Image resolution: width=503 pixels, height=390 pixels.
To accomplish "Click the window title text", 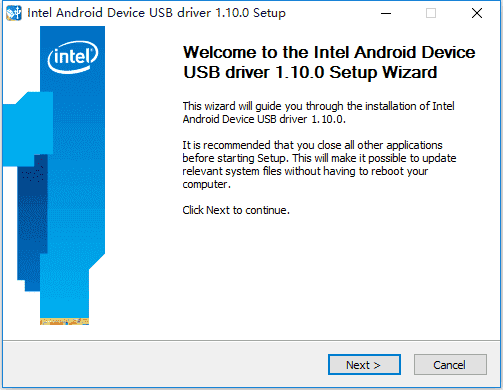I will click(x=156, y=13).
